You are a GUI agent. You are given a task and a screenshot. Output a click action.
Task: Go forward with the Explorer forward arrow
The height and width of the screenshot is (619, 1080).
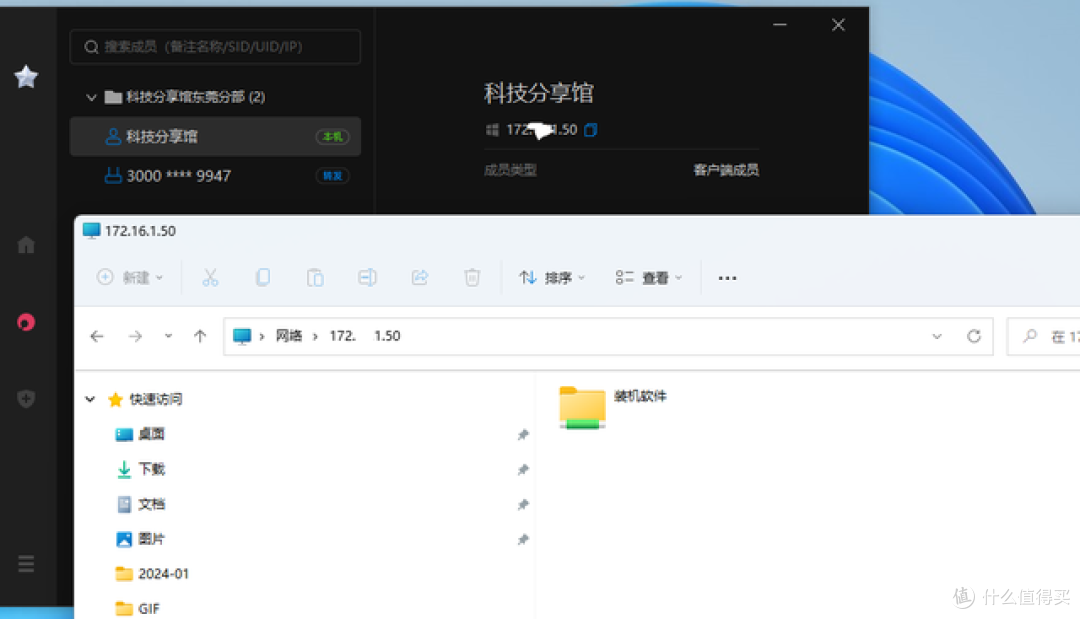[135, 336]
